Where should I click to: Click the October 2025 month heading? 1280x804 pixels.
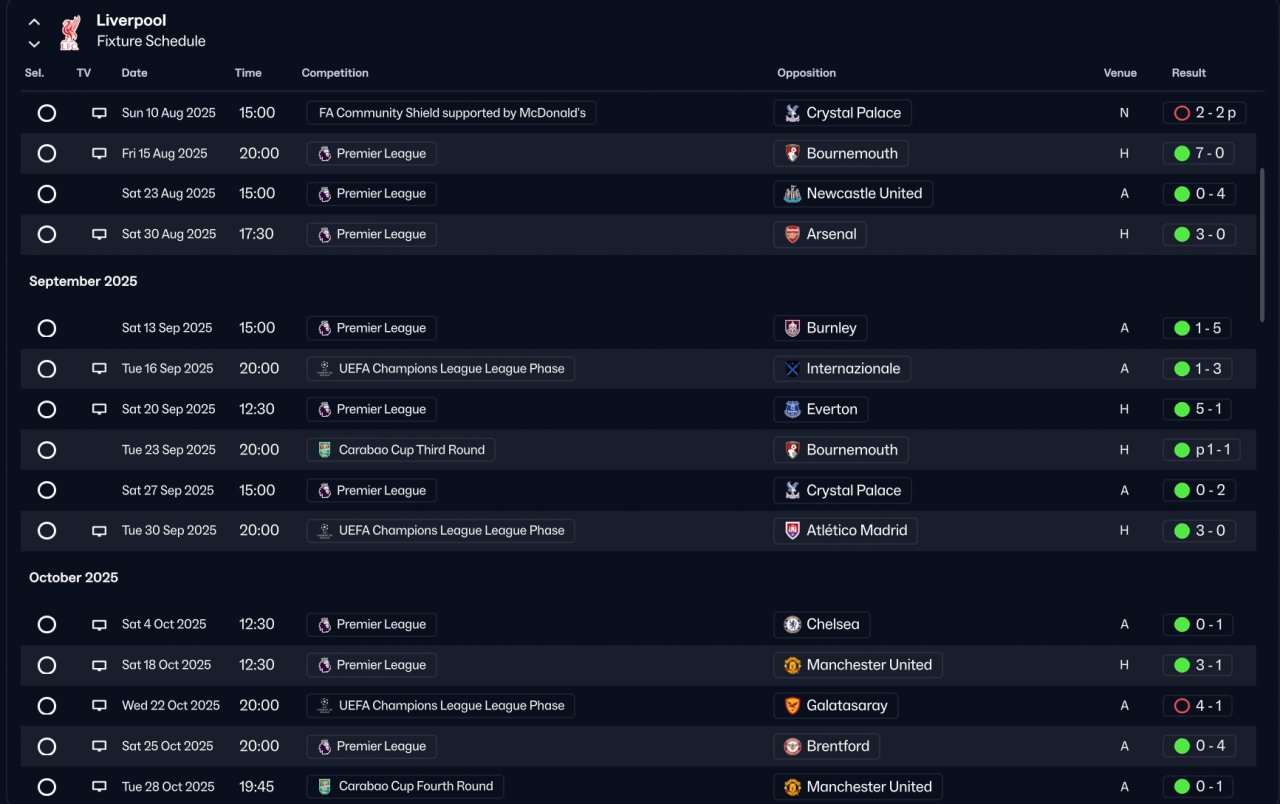[74, 578]
